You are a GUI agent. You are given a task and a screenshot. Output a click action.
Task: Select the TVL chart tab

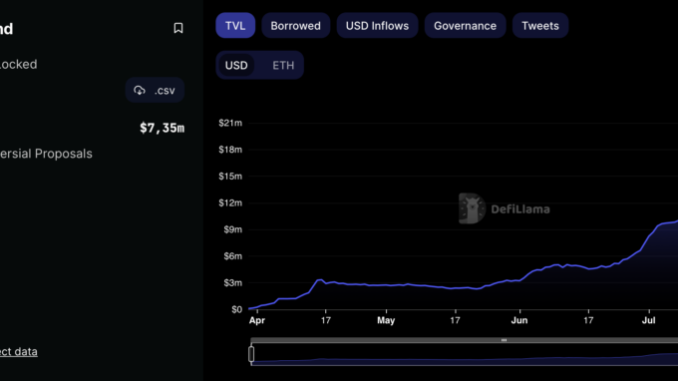[235, 26]
